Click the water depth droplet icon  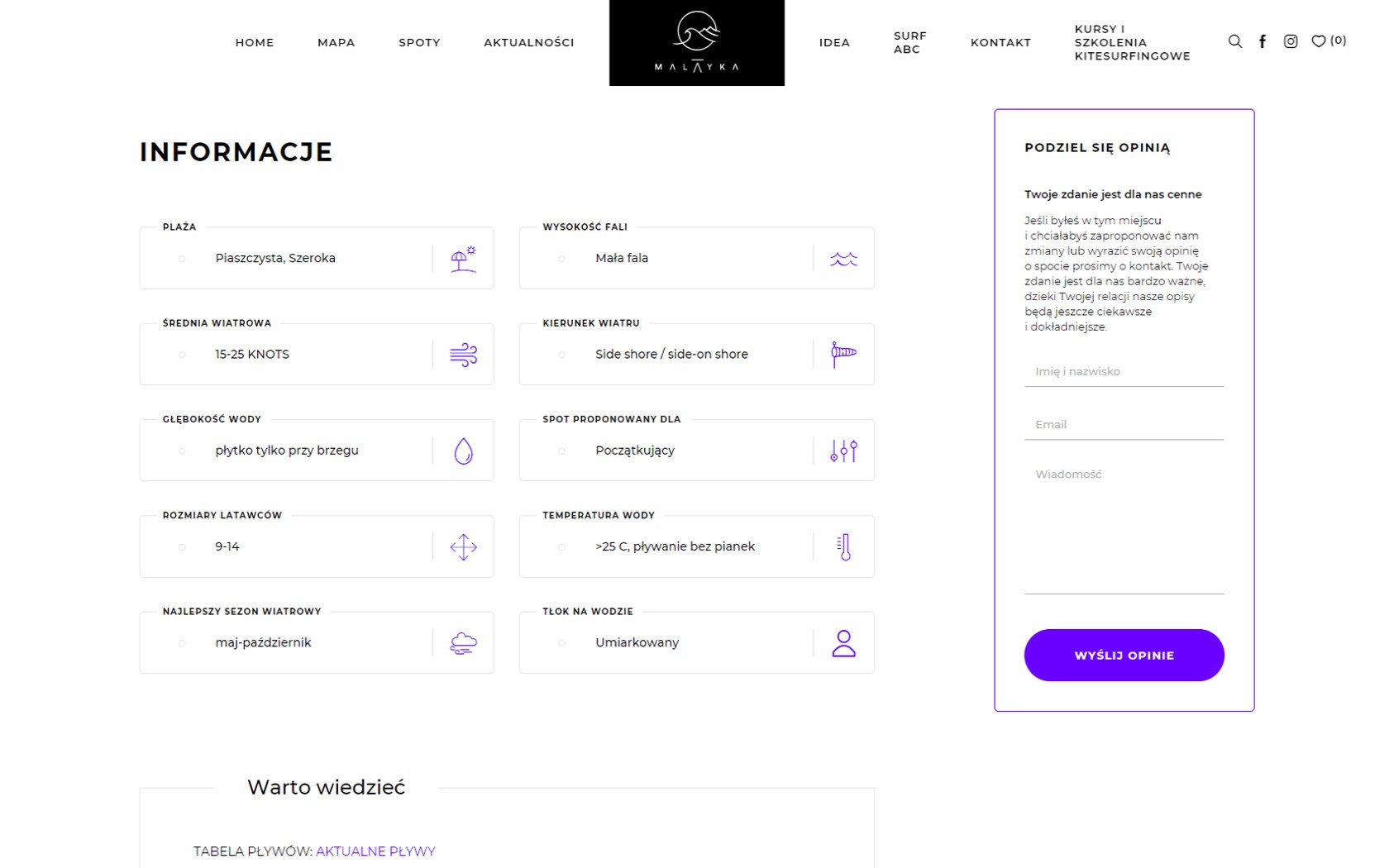[463, 451]
